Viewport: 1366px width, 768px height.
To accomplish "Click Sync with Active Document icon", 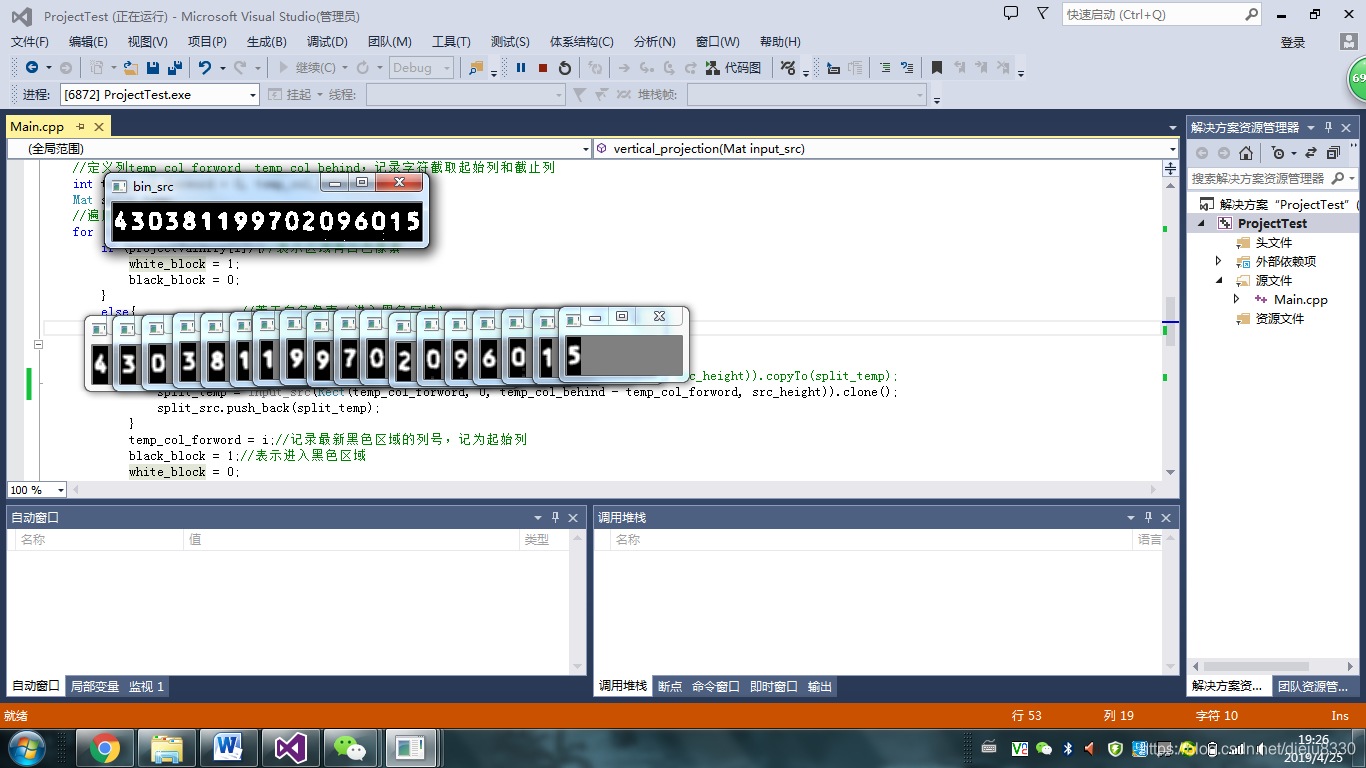I will [1310, 153].
